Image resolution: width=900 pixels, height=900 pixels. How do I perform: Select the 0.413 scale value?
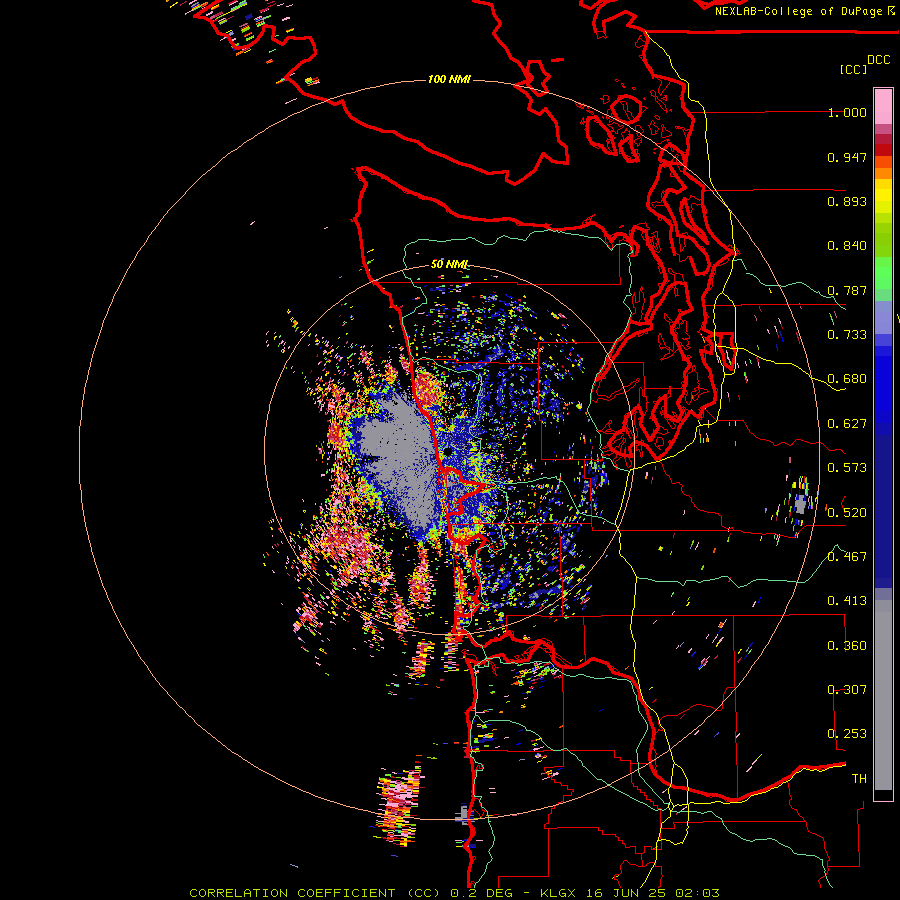tap(847, 601)
